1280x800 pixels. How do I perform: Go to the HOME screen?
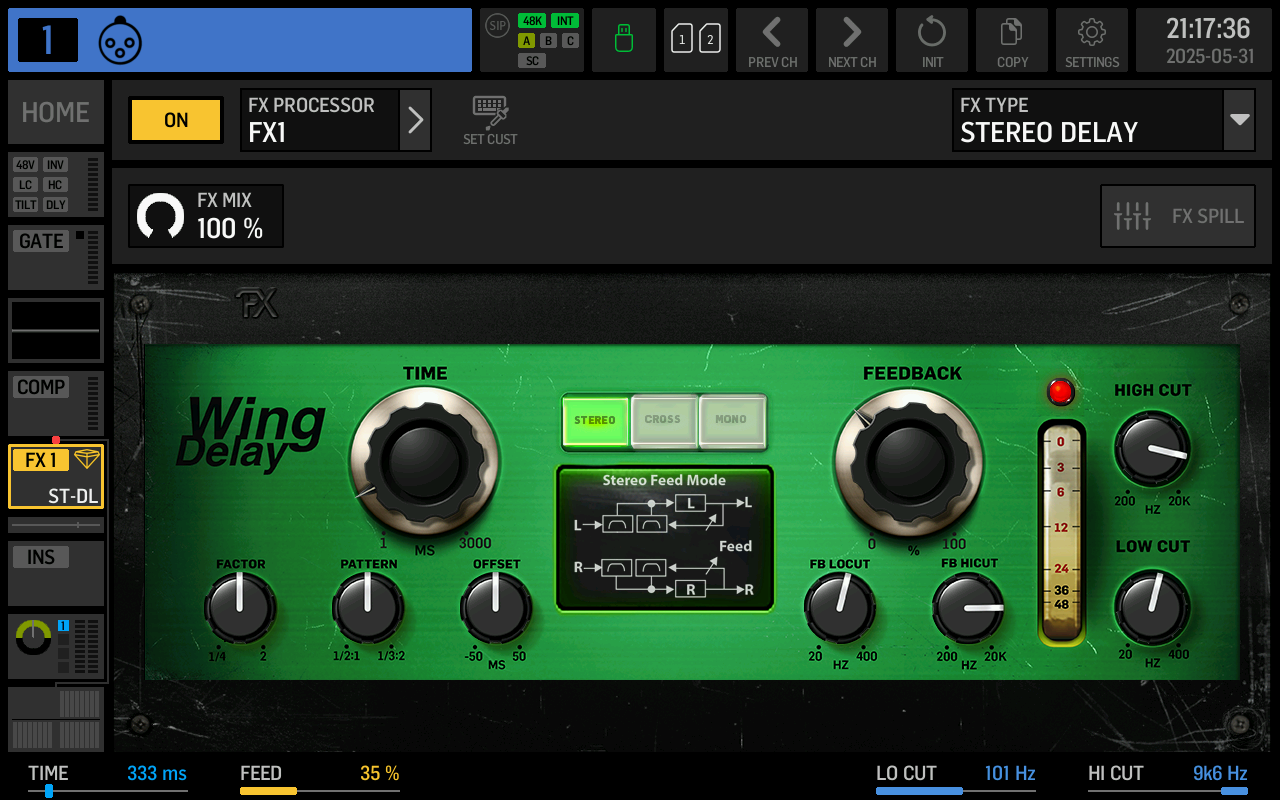(x=55, y=112)
